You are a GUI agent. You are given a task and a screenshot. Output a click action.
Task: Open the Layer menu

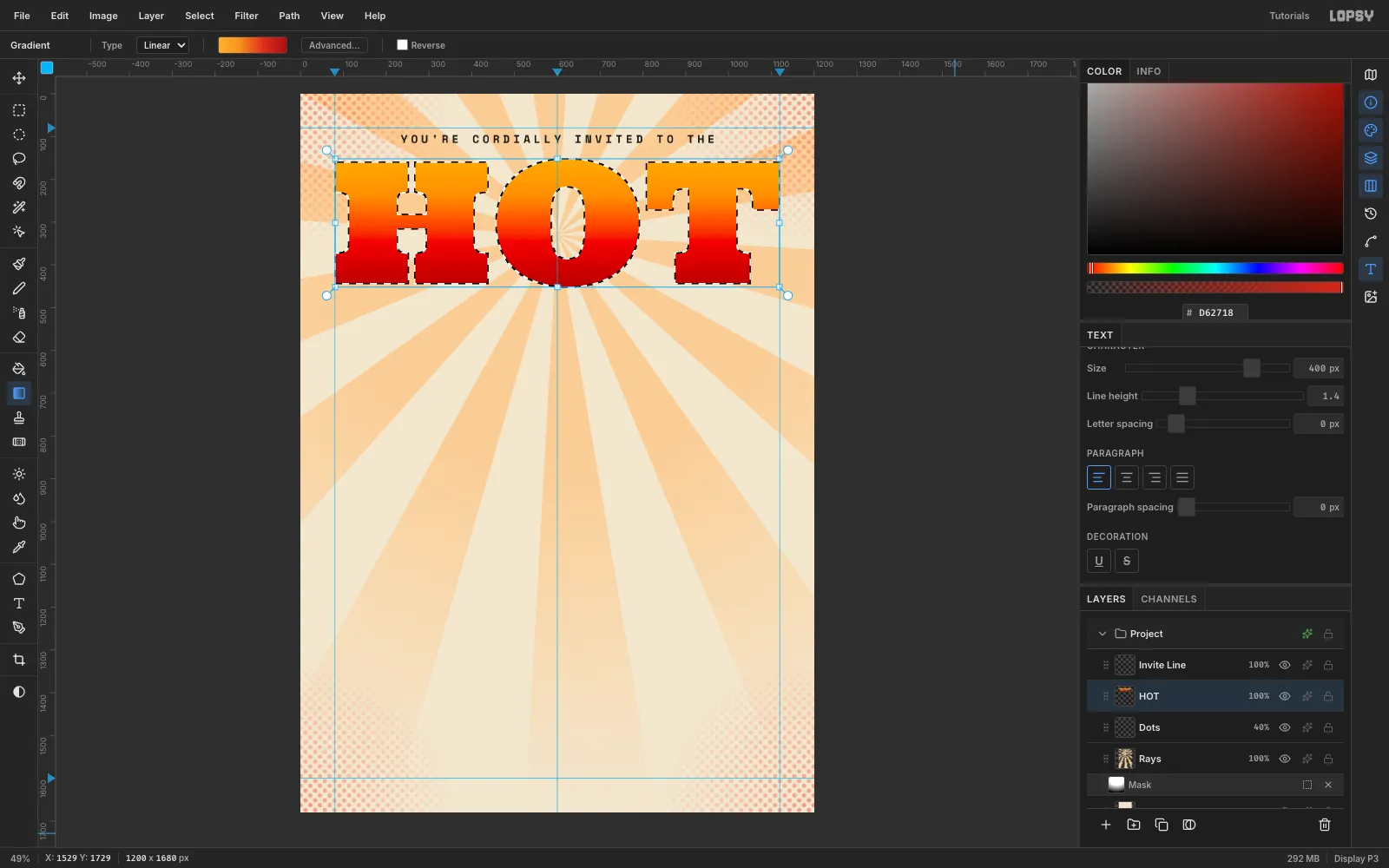[x=151, y=16]
